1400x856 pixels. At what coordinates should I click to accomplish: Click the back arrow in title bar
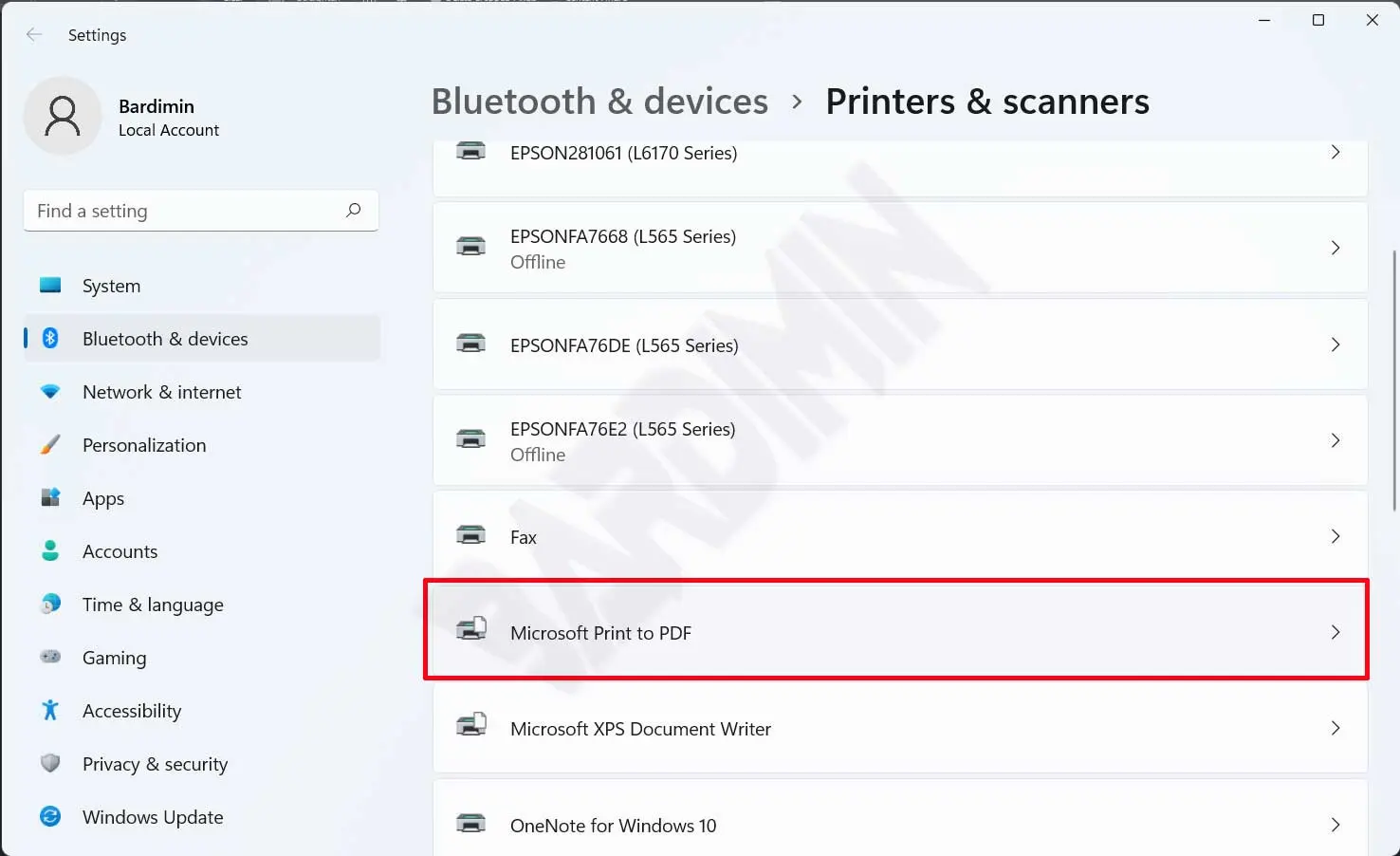tap(34, 35)
